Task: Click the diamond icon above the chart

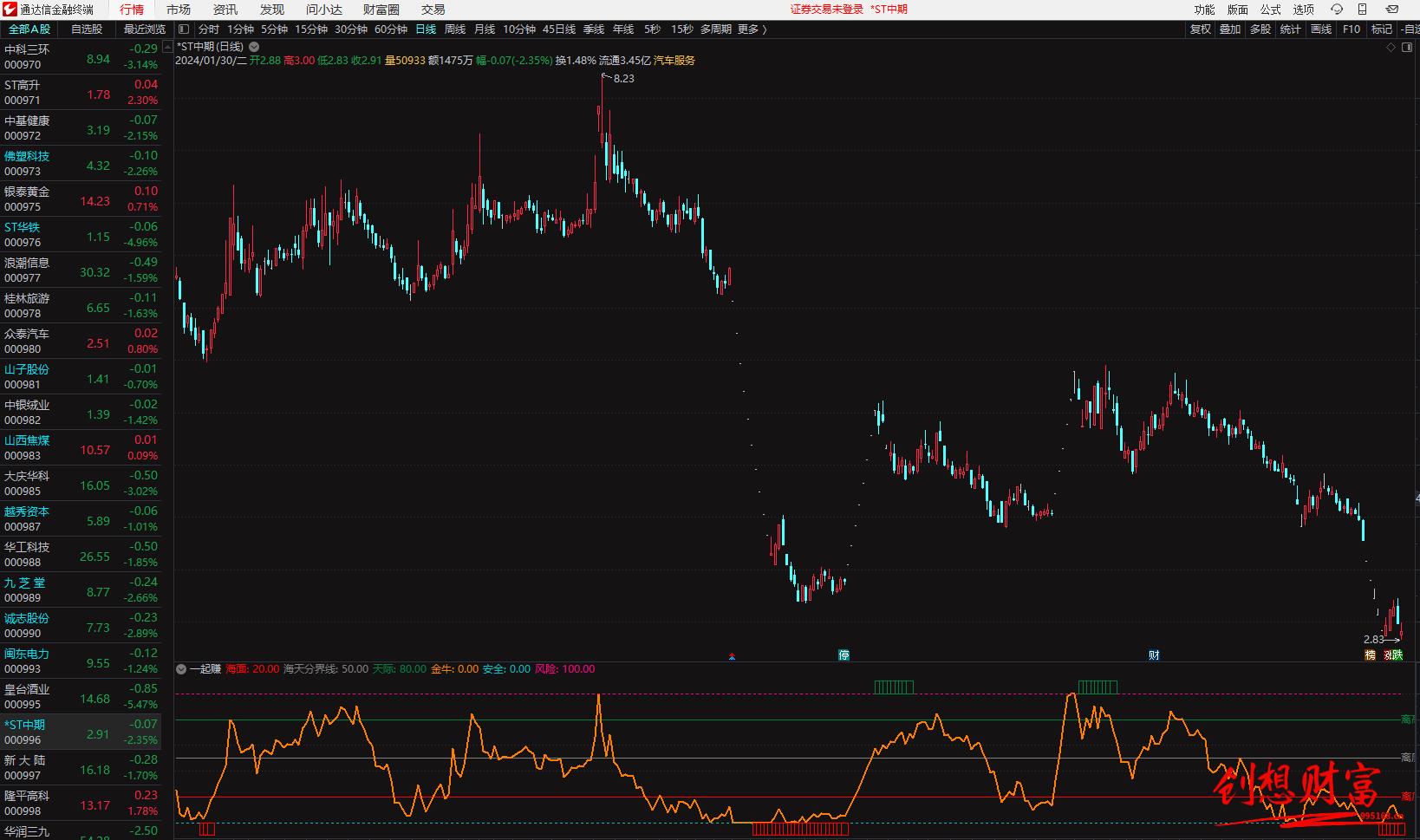Action: point(1391,48)
